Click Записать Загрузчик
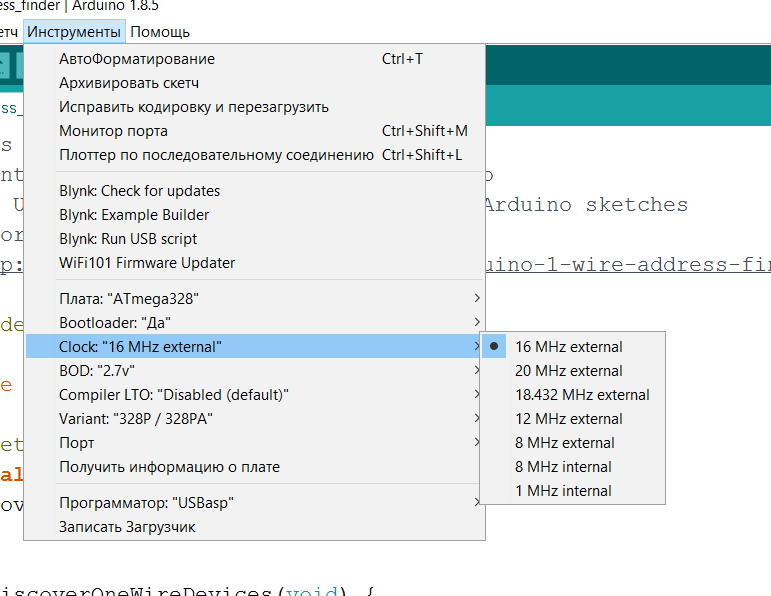Screen dimensions: 771x596 click(254, 527)
